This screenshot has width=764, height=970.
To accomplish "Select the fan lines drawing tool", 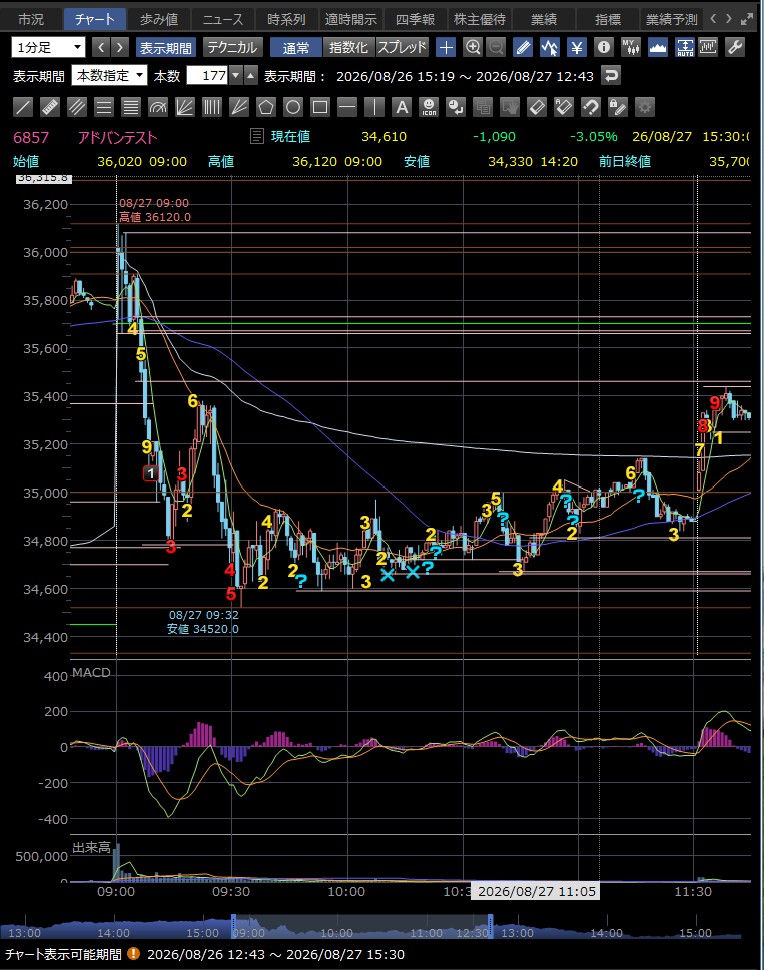I will [185, 107].
